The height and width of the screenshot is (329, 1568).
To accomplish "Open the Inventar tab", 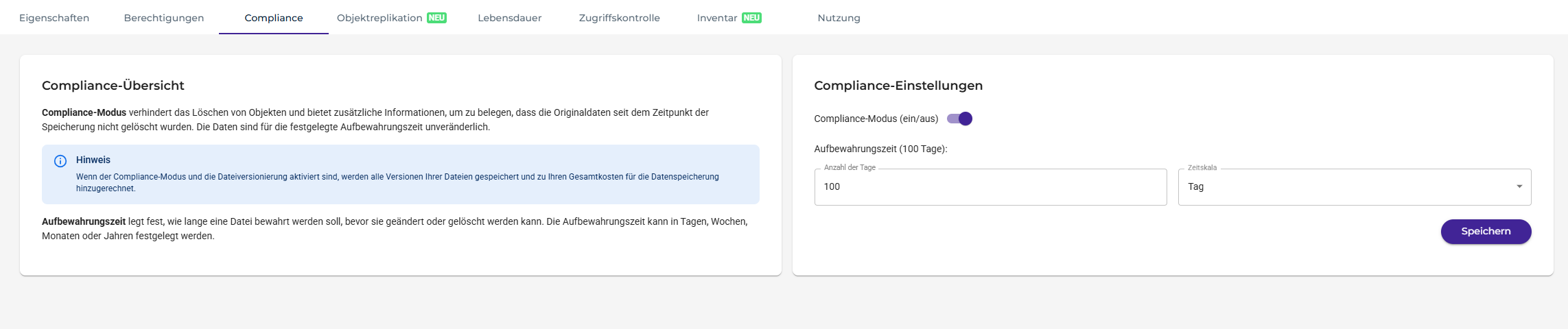I will pyautogui.click(x=717, y=18).
